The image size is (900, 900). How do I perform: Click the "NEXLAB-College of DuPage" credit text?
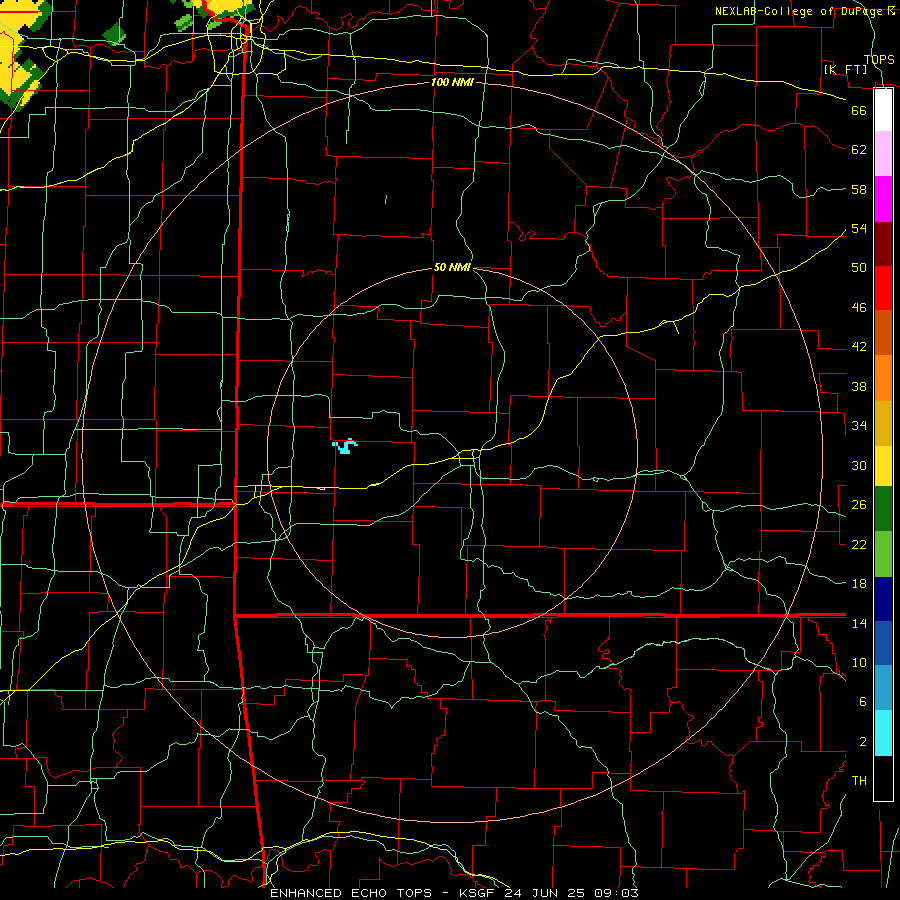800,11
